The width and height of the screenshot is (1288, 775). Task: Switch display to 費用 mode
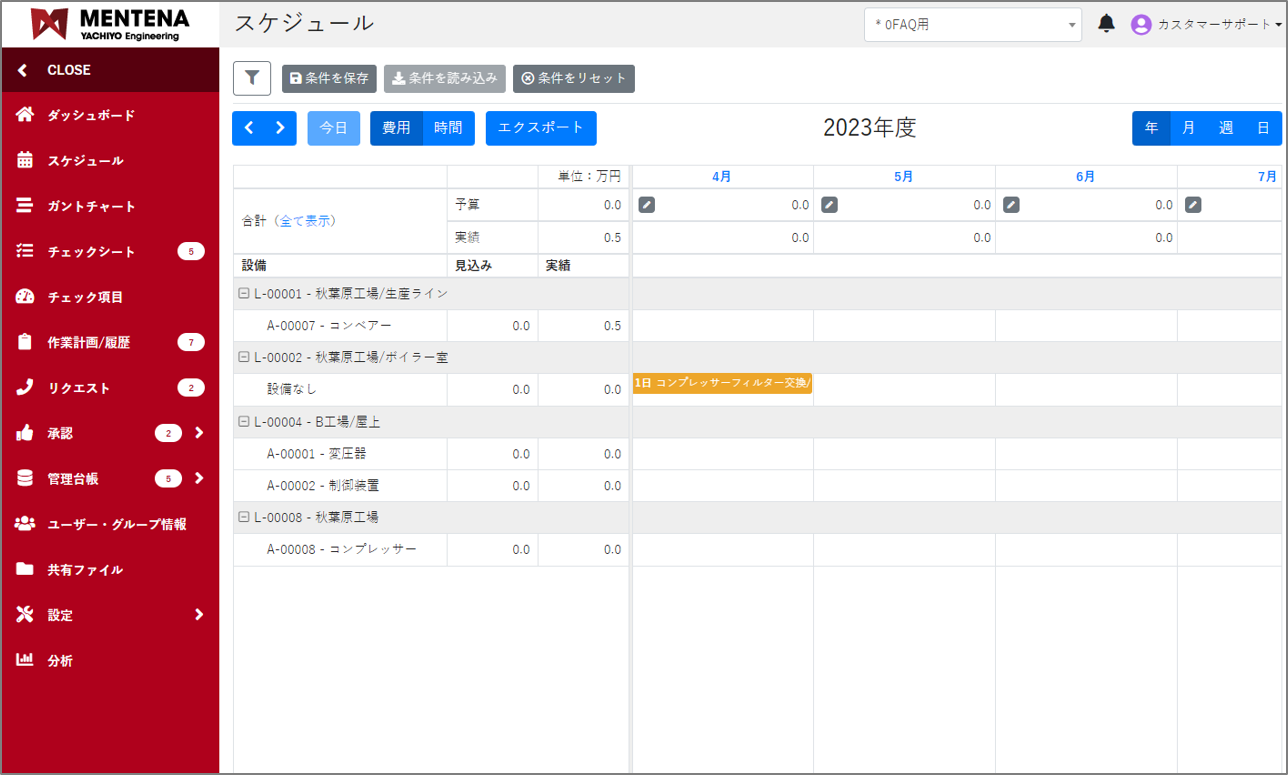pyautogui.click(x=396, y=128)
